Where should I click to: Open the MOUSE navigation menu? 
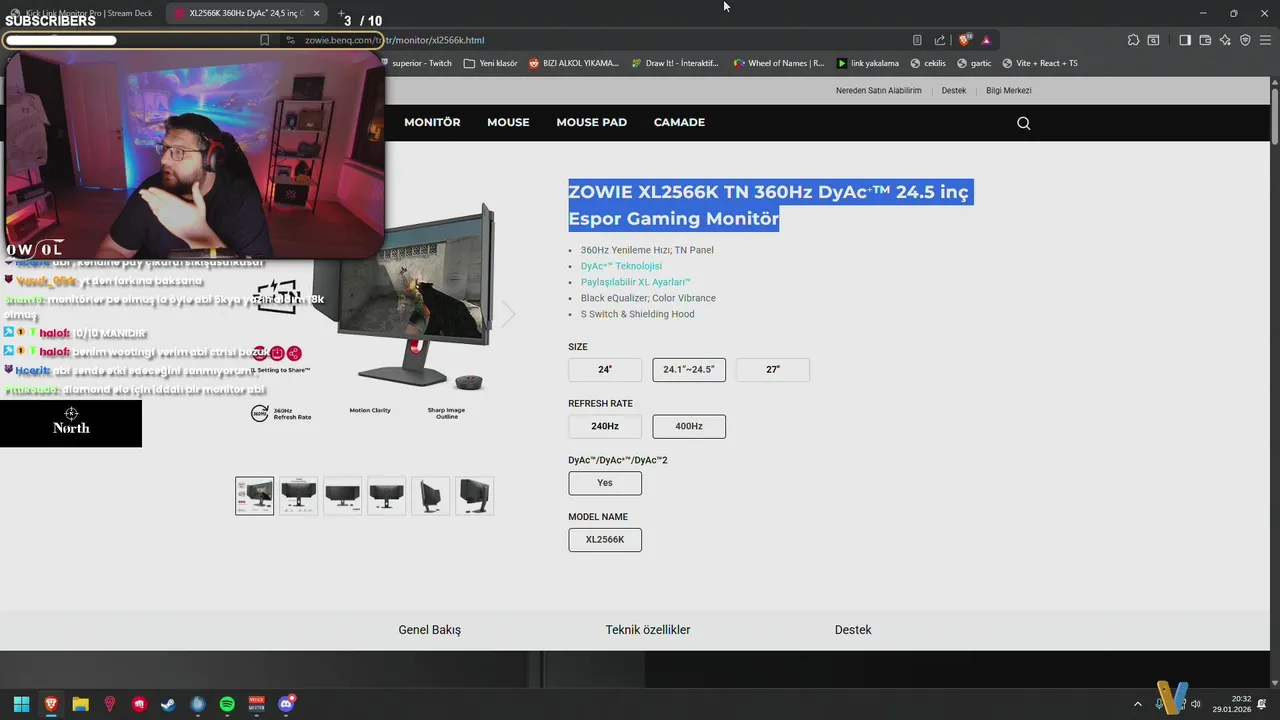[508, 122]
